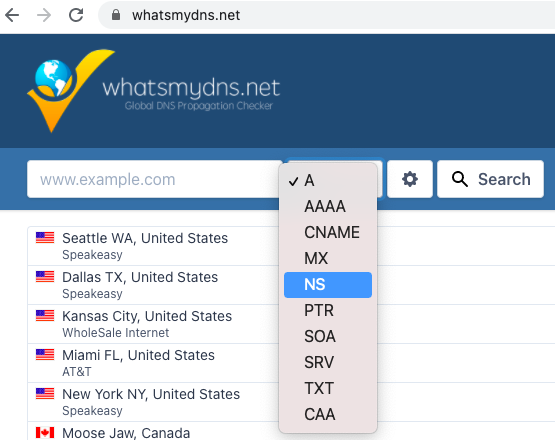This screenshot has width=555, height=440.
Task: Click the whatsmydns.net address bar URL
Action: [186, 15]
